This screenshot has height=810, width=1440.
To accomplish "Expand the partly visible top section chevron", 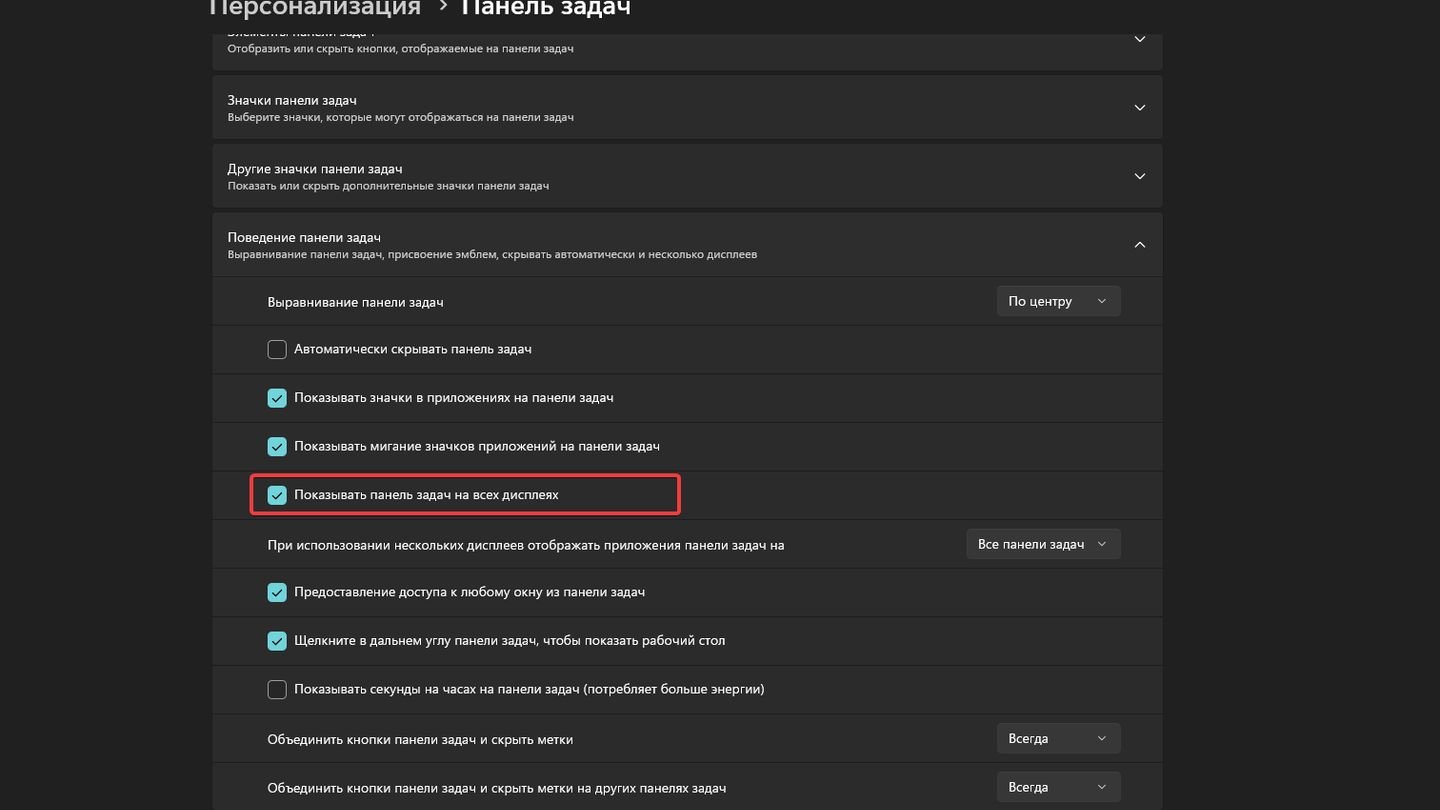I will (x=1139, y=40).
